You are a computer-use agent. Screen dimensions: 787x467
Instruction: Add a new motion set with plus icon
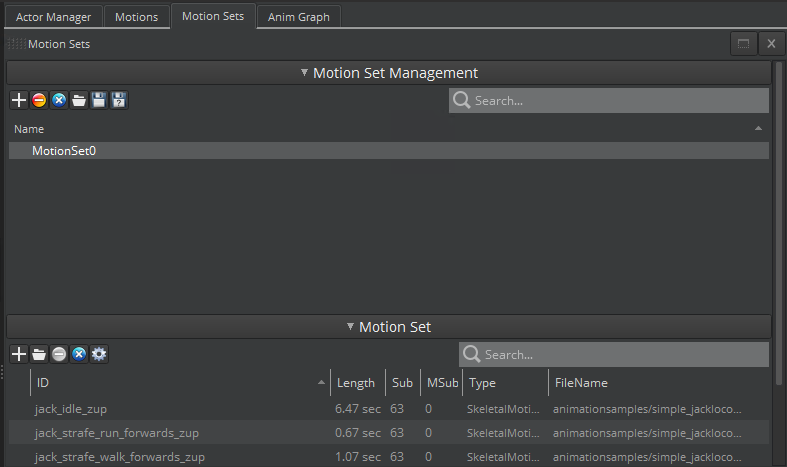click(x=18, y=100)
